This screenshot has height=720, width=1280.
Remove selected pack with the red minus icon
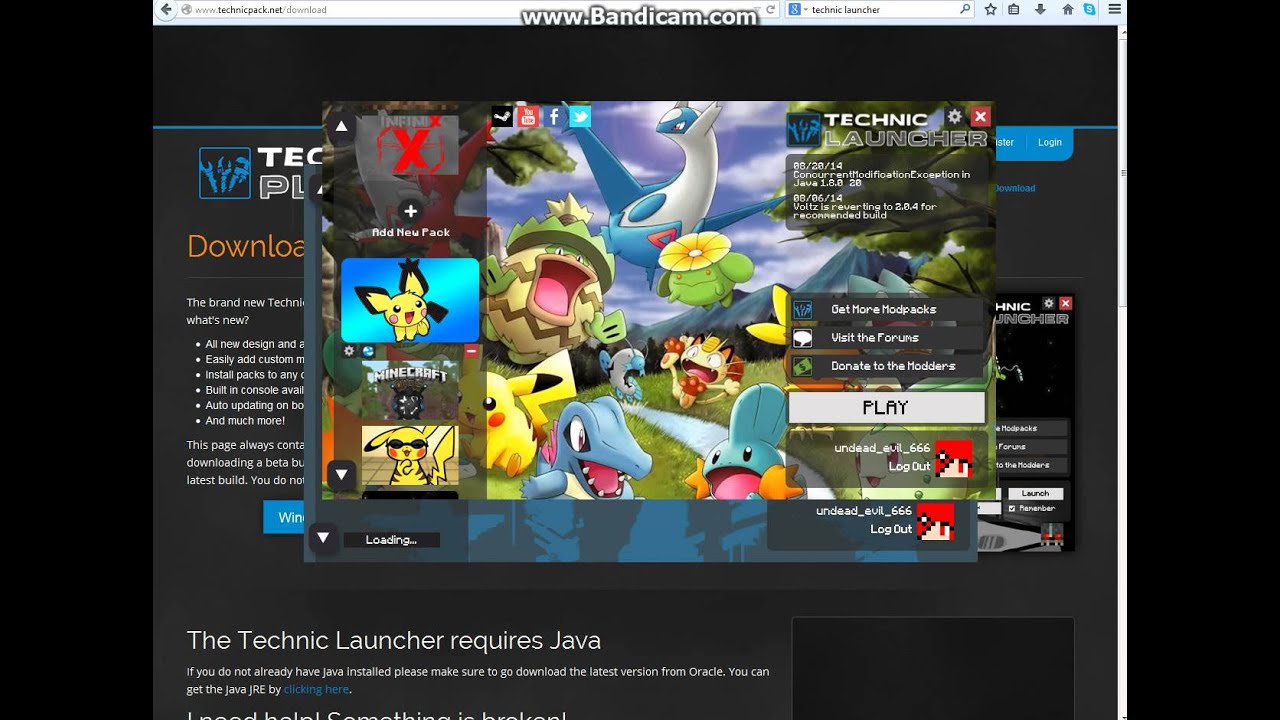[x=472, y=351]
